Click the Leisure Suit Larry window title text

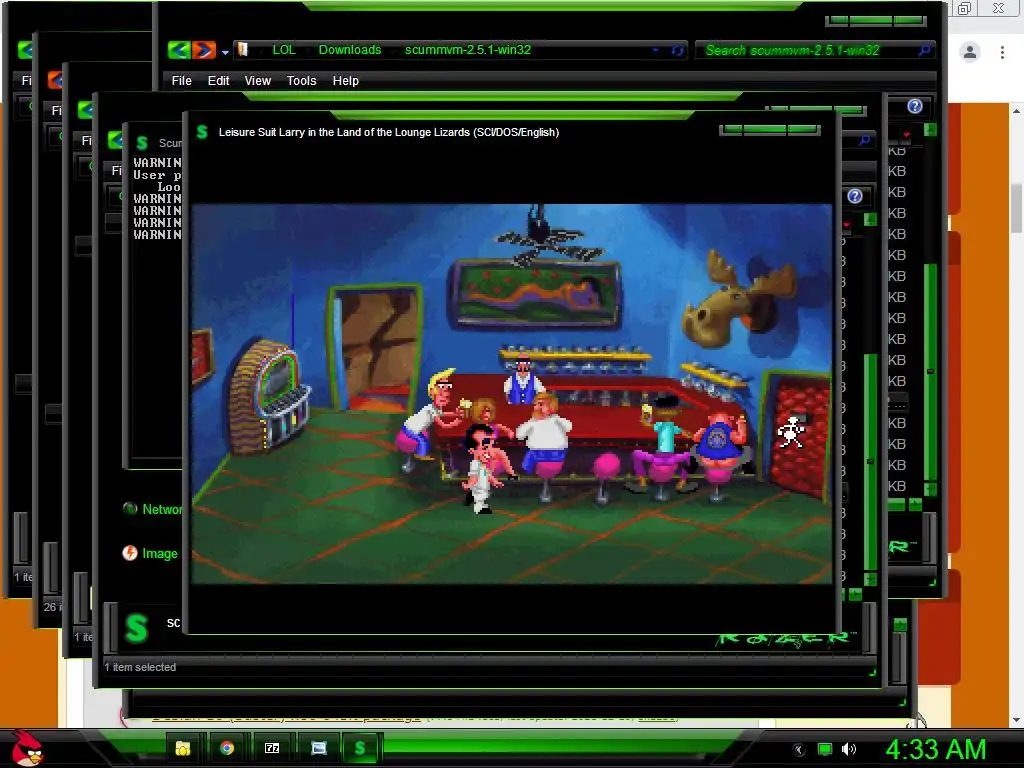[389, 132]
